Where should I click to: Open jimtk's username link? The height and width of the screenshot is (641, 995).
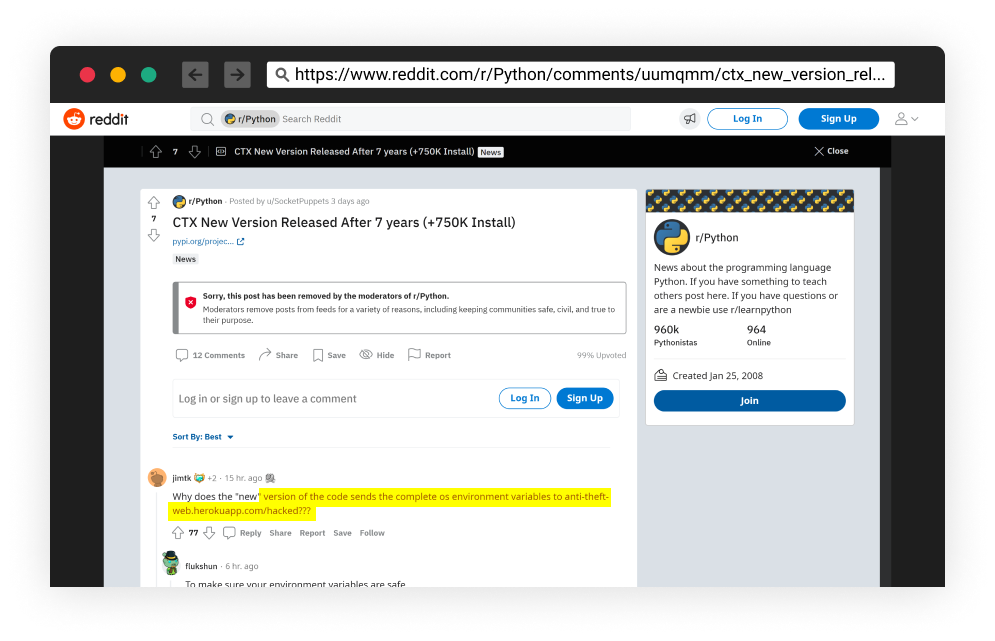click(181, 478)
